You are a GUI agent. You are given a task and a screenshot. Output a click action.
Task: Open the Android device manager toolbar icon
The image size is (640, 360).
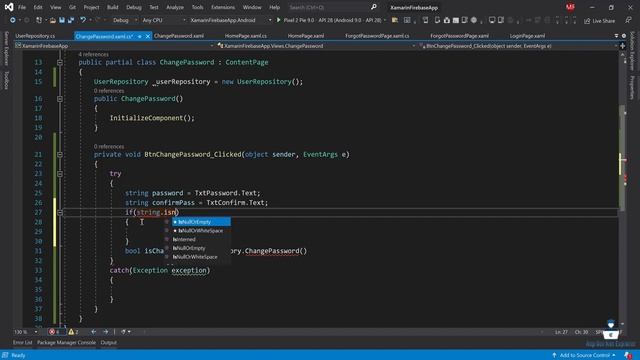[437, 20]
